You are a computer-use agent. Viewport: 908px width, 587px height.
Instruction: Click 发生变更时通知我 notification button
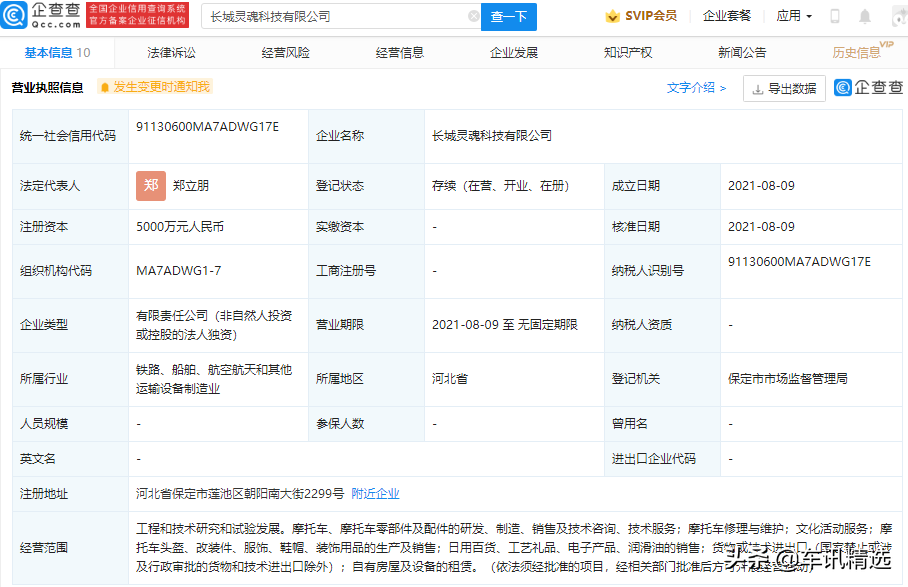155,87
